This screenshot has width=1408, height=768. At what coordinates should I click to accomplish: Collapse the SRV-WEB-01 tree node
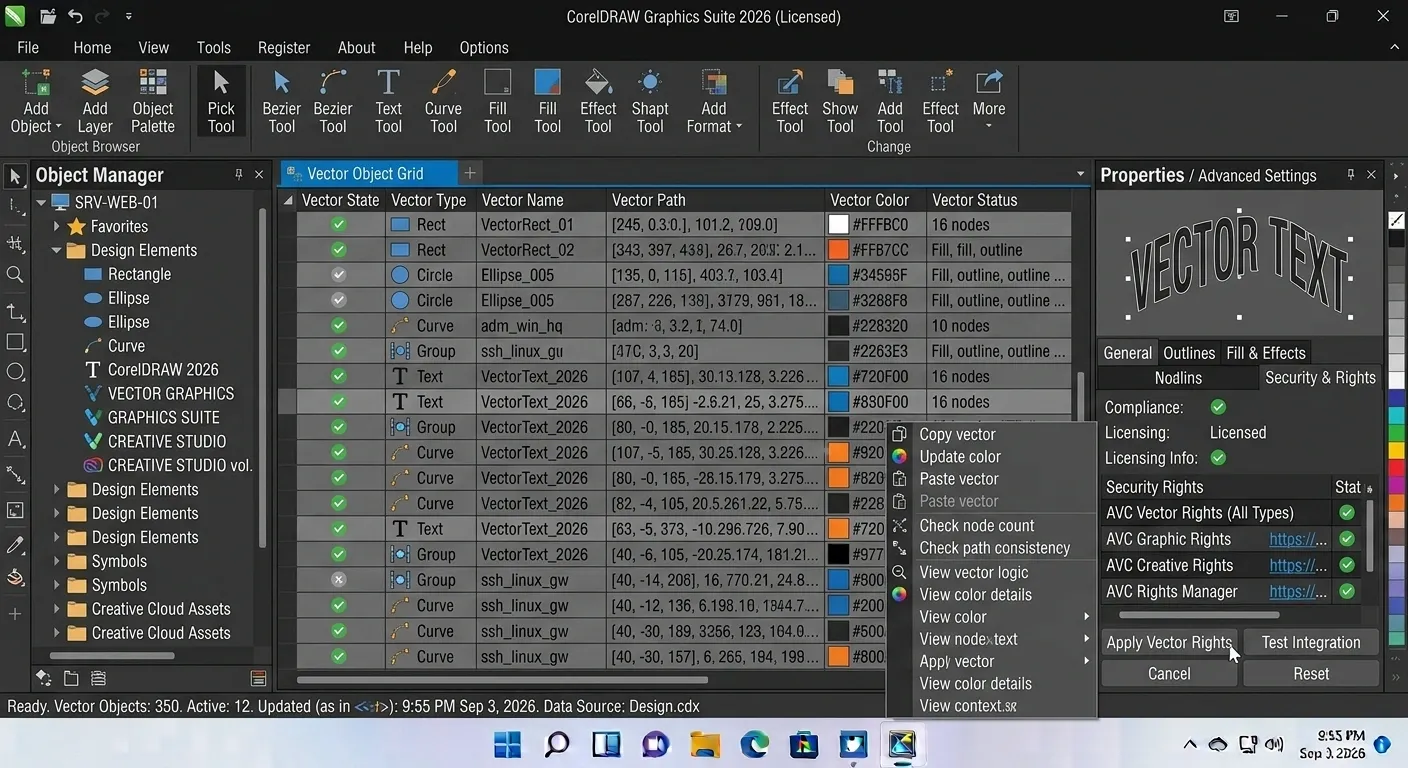[x=41, y=202]
